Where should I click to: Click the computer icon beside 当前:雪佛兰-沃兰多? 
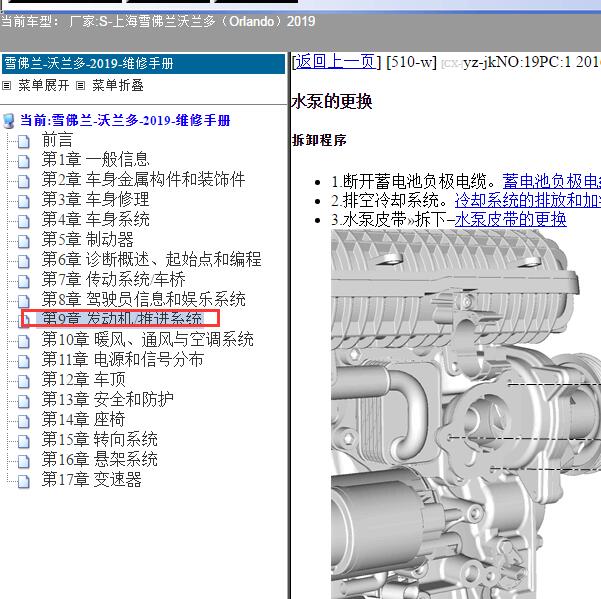pos(8,121)
